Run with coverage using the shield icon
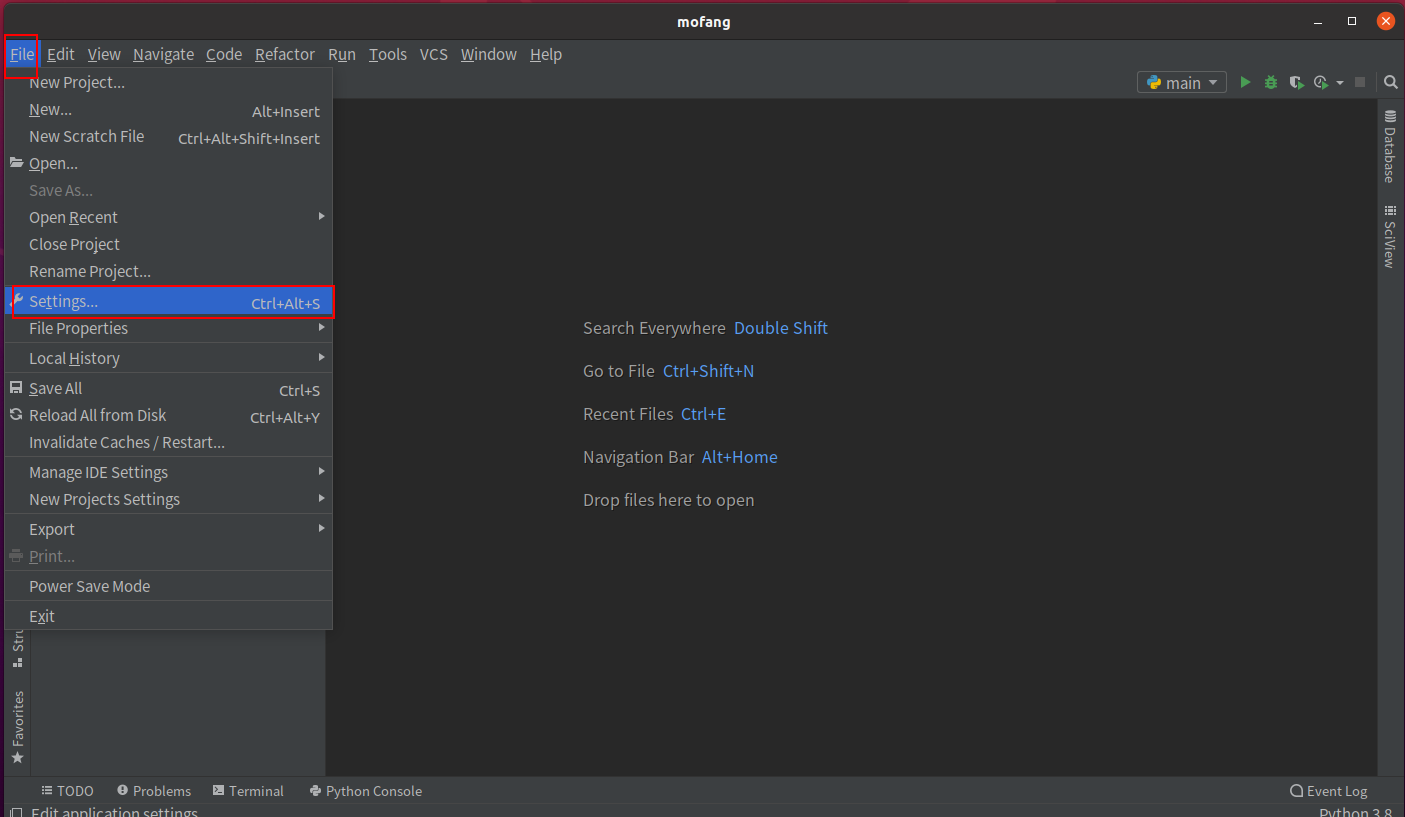This screenshot has height=817, width=1405. click(1296, 82)
